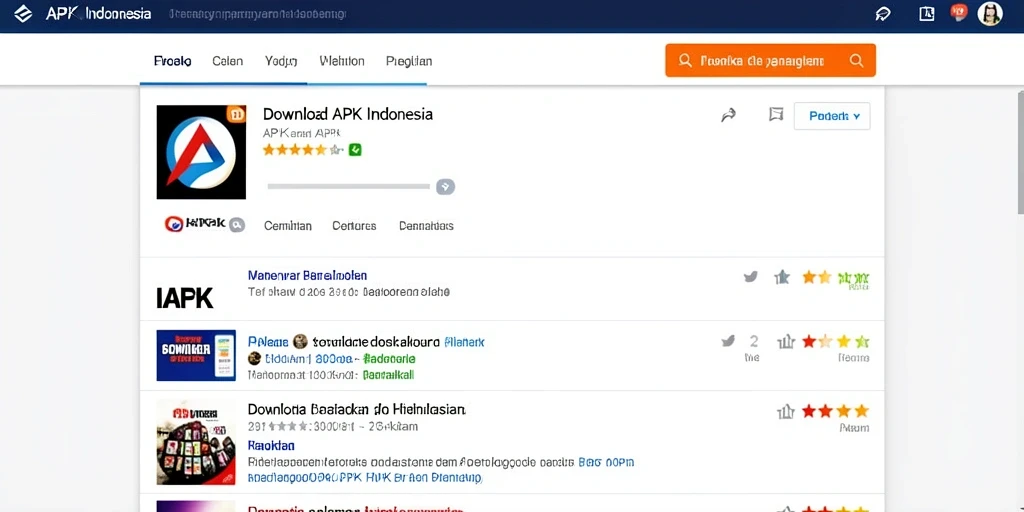1024x512 pixels.
Task: Open the blue Bowmer thumbnail
Action: [x=196, y=355]
